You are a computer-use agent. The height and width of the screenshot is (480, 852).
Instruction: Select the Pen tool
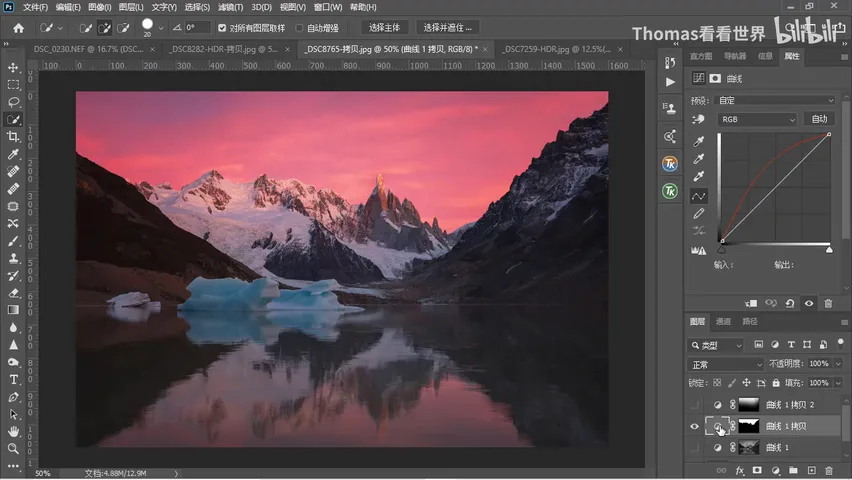tap(13, 397)
